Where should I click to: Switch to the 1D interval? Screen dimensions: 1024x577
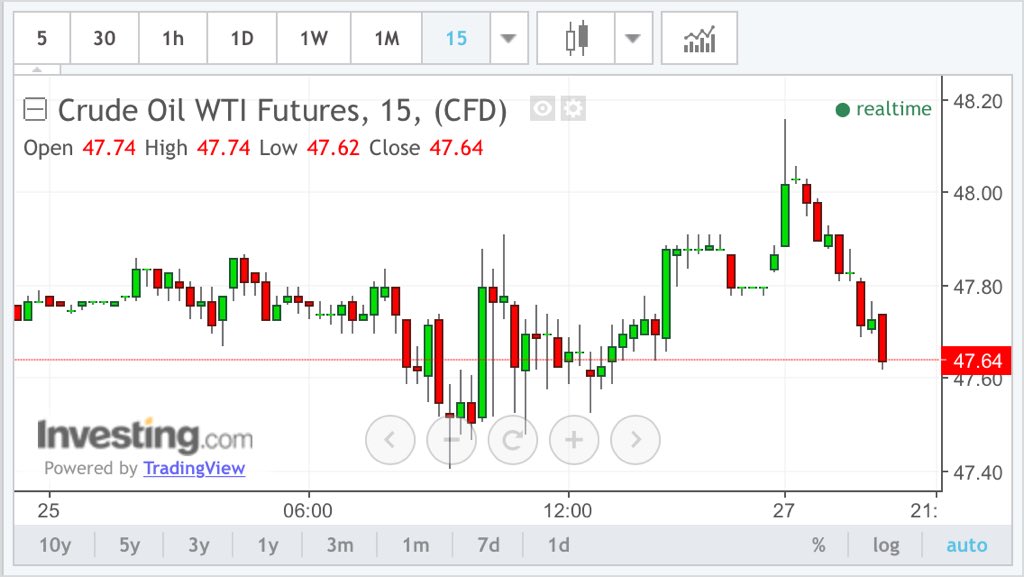click(242, 39)
